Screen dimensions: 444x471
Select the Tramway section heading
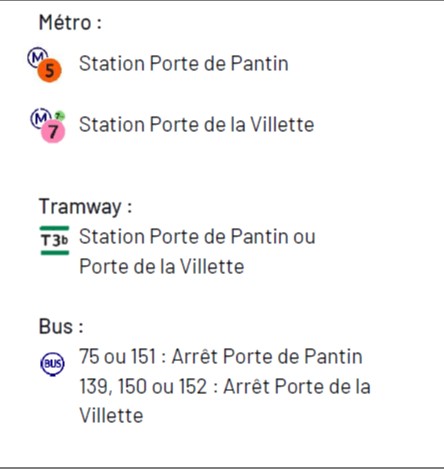(x=85, y=207)
